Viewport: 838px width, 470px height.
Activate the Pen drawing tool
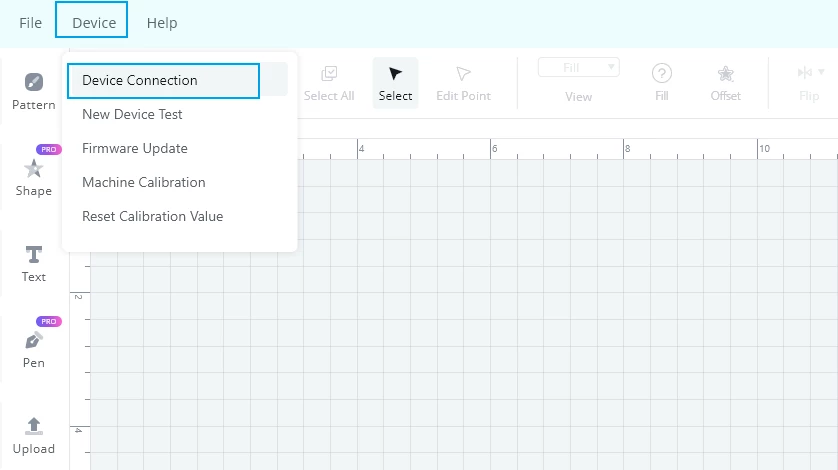[x=34, y=350]
